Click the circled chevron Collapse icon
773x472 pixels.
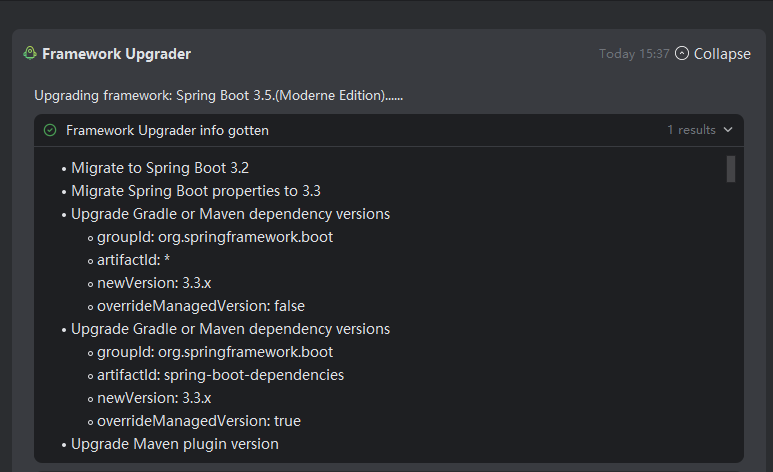pos(682,54)
